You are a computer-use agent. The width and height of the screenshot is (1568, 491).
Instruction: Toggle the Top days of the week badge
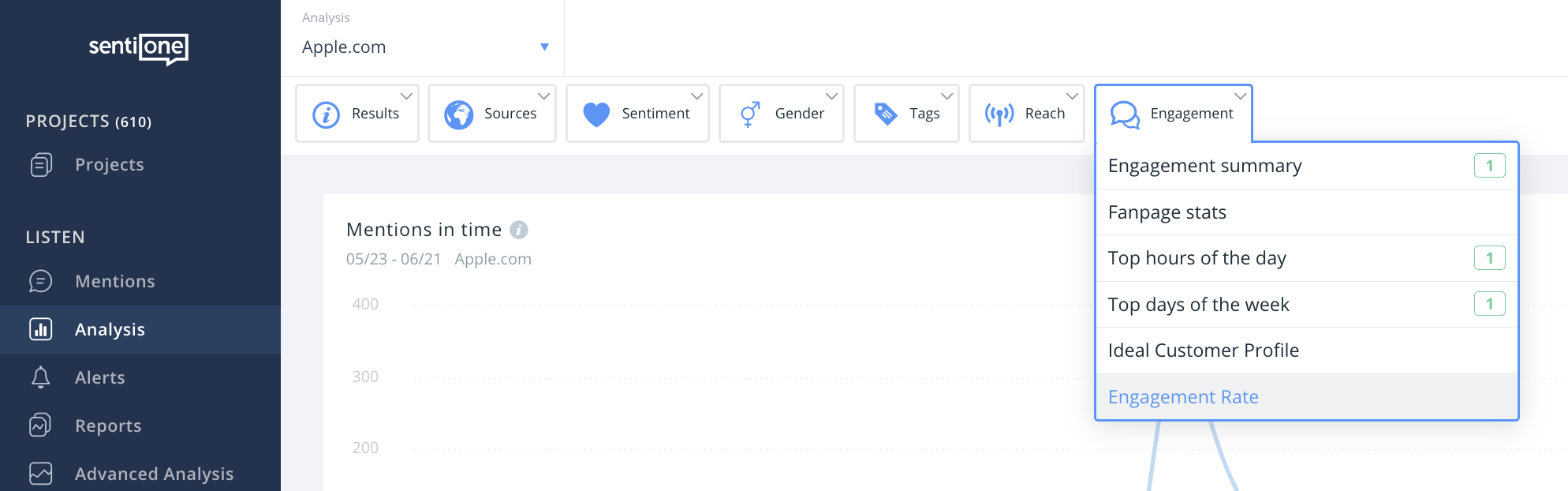1489,304
